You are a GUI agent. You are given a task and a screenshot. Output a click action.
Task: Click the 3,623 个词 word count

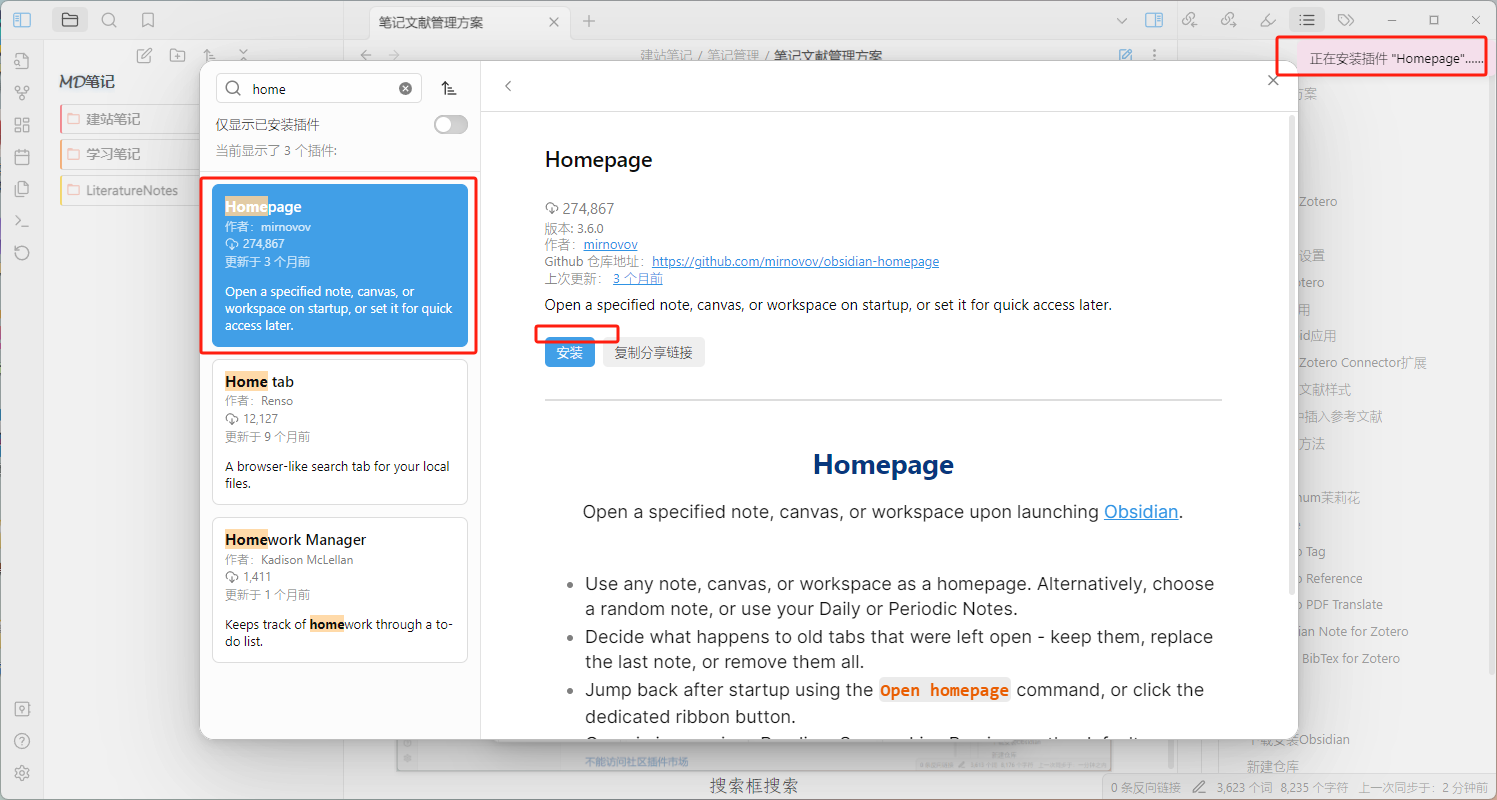click(x=1244, y=787)
